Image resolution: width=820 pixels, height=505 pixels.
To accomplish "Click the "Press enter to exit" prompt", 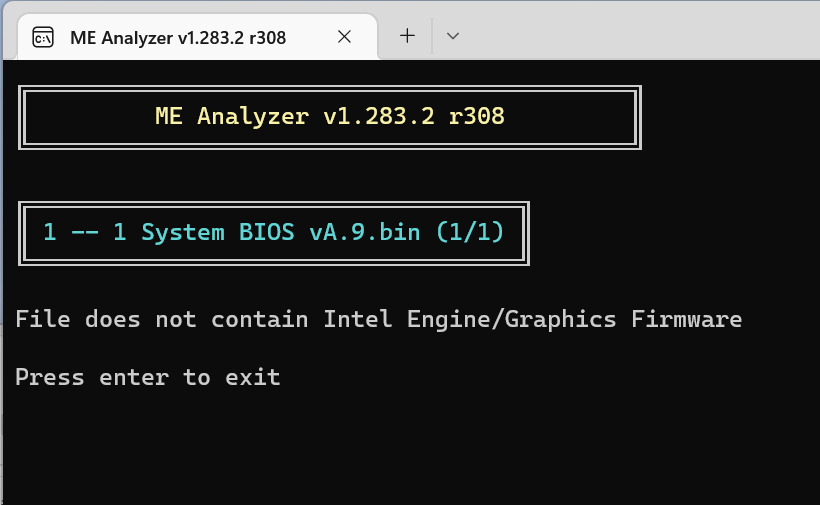I will coord(148,377).
